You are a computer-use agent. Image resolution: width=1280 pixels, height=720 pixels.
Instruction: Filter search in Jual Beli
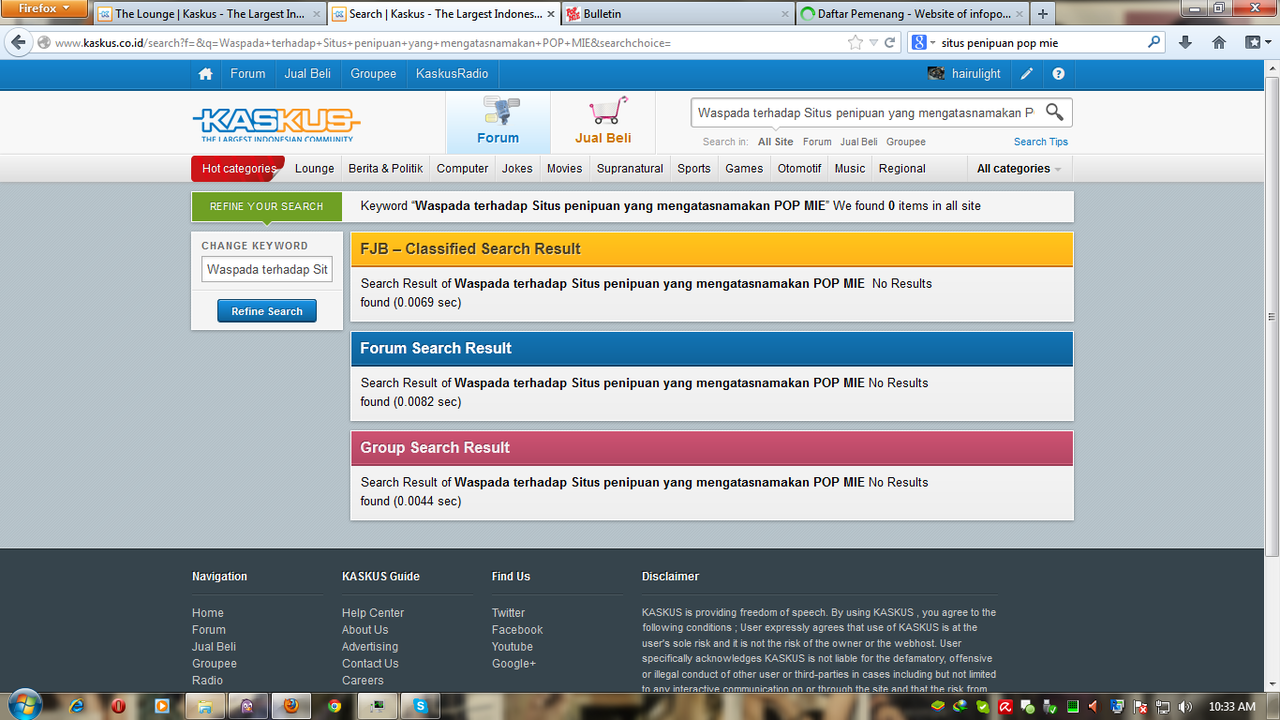pos(858,142)
